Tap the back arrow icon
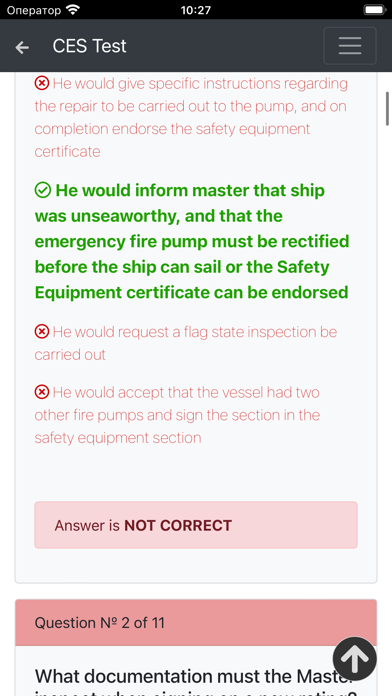Image resolution: width=392 pixels, height=696 pixels. (x=22, y=47)
